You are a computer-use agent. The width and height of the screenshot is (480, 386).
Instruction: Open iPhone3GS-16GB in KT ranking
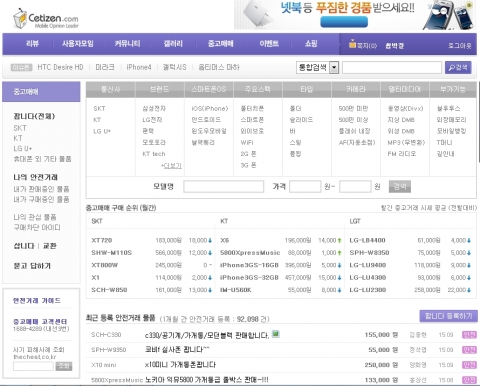click(249, 265)
